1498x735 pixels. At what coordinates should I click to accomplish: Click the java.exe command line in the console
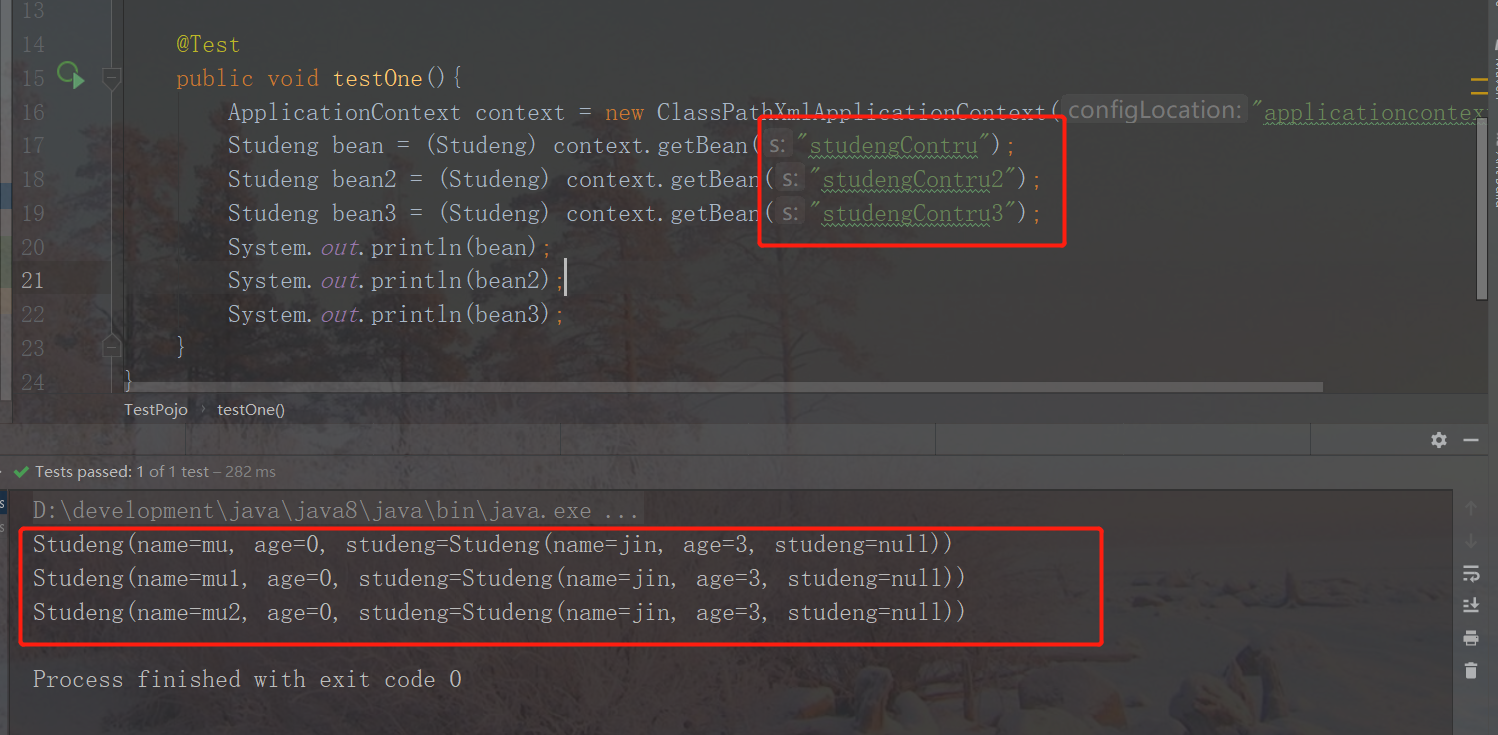[335, 511]
